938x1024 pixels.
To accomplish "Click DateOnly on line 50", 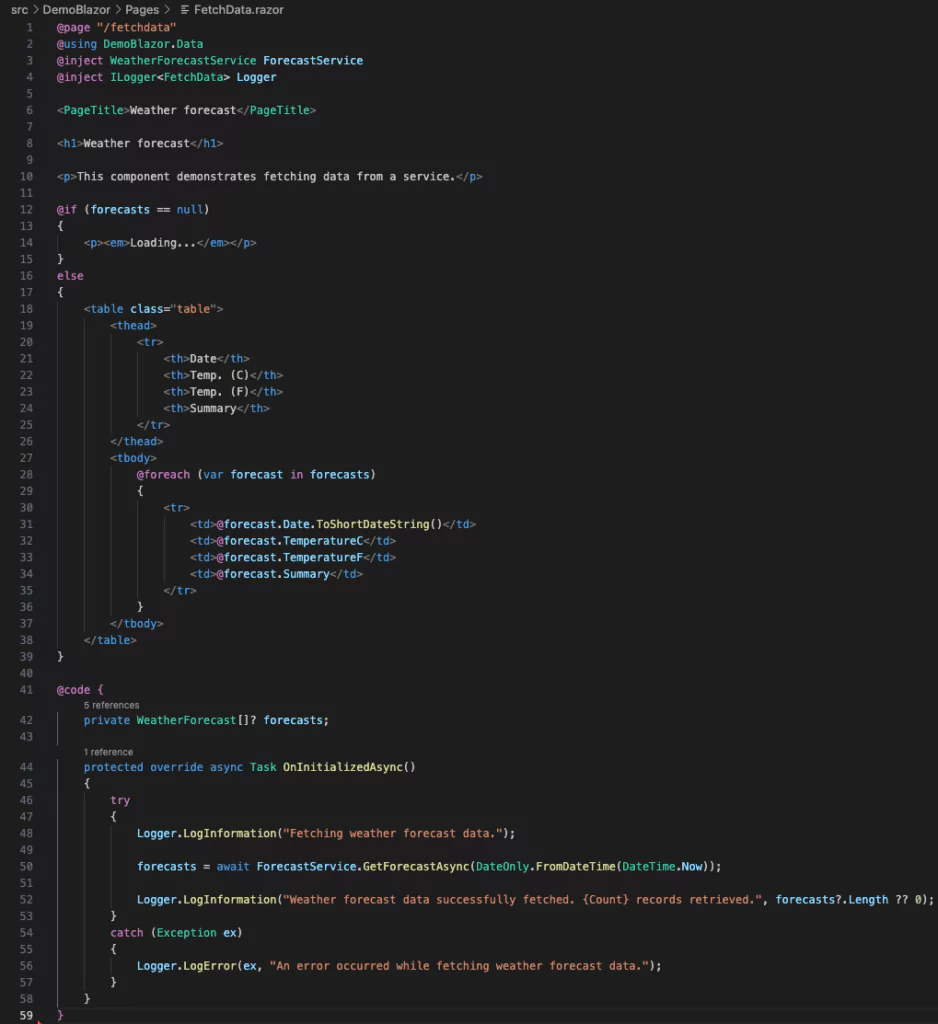I will pyautogui.click(x=502, y=867).
